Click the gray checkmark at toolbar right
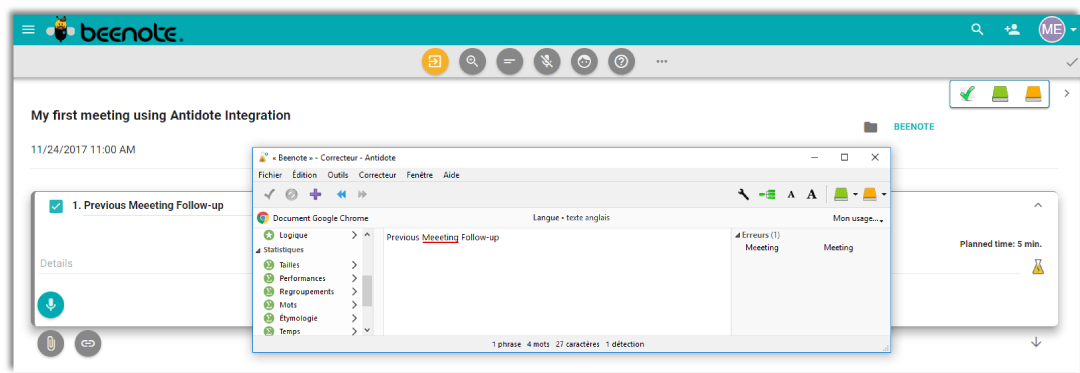Image resolution: width=1080 pixels, height=373 pixels. coord(1071,62)
